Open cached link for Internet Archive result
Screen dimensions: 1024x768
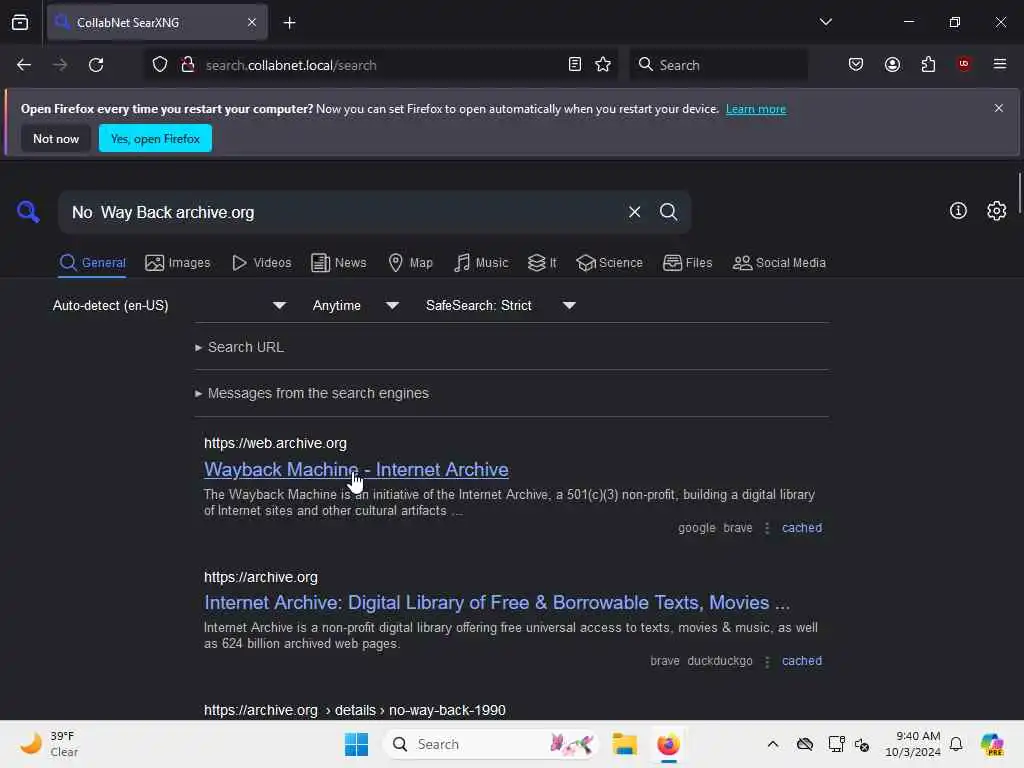coord(802,661)
